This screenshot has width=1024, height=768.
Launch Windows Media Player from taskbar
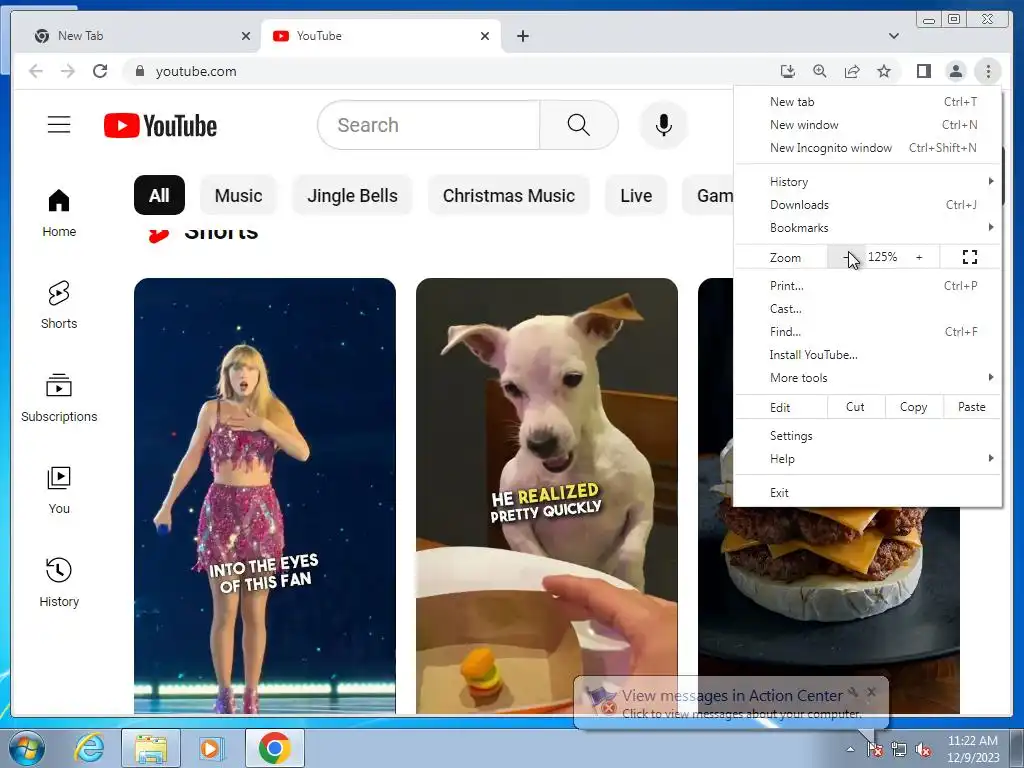(x=211, y=748)
